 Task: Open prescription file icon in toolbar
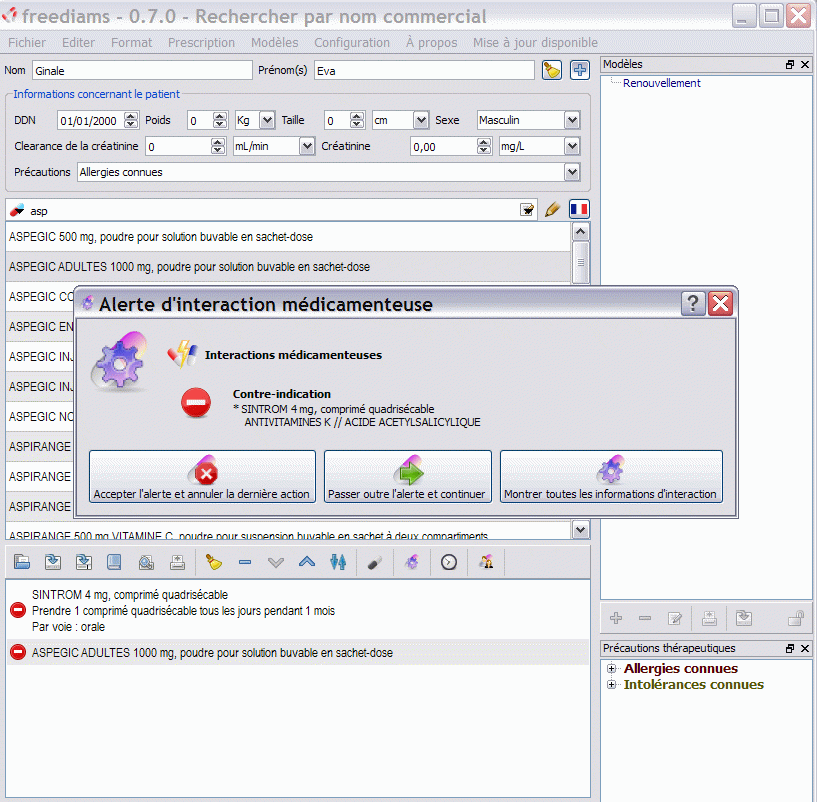[22, 562]
